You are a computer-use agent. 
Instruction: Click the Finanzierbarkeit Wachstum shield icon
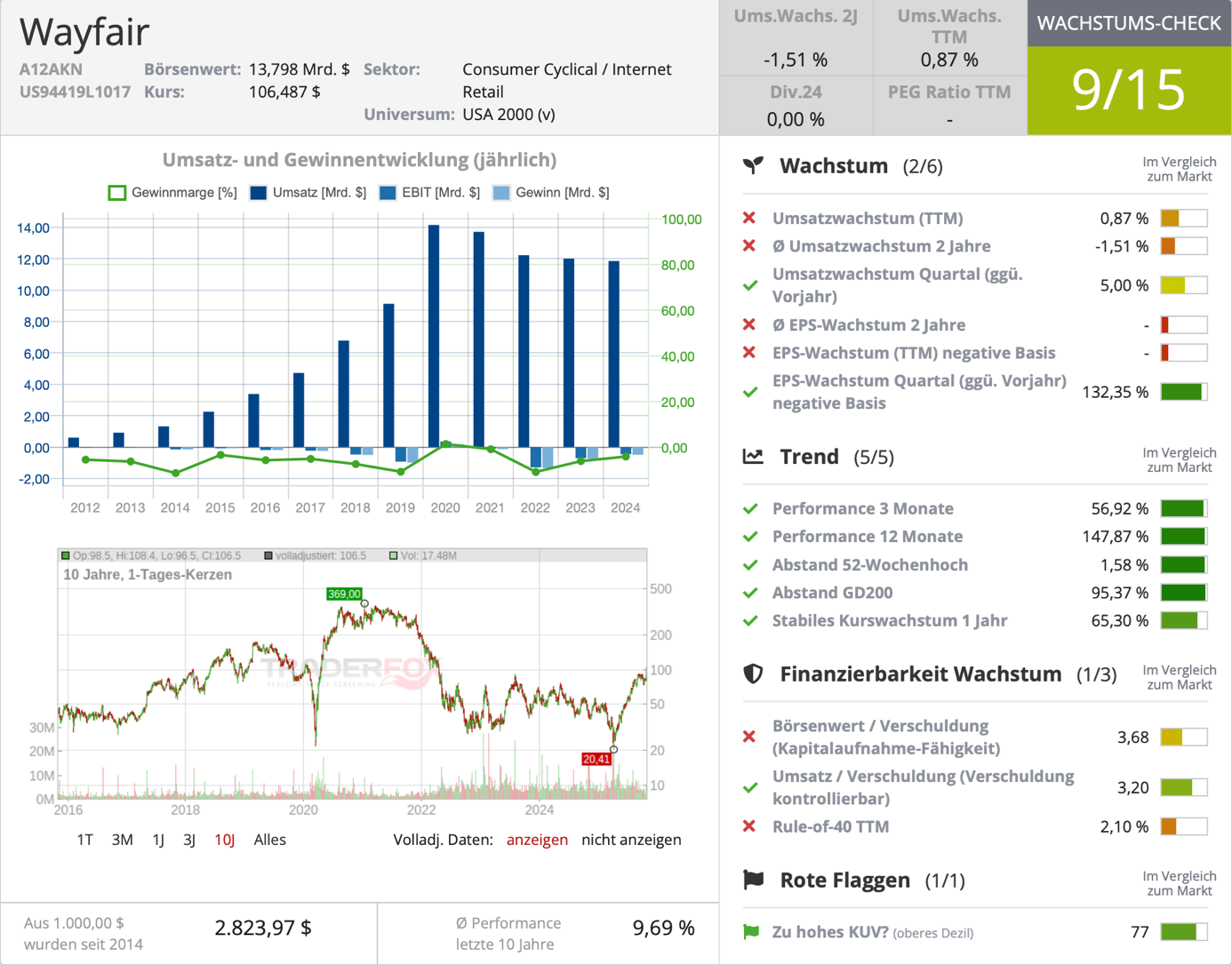[752, 674]
